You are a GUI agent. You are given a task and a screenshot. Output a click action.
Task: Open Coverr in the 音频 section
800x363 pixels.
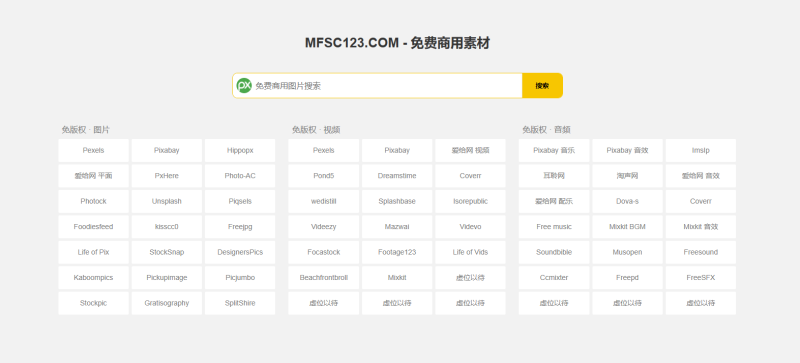click(701, 202)
